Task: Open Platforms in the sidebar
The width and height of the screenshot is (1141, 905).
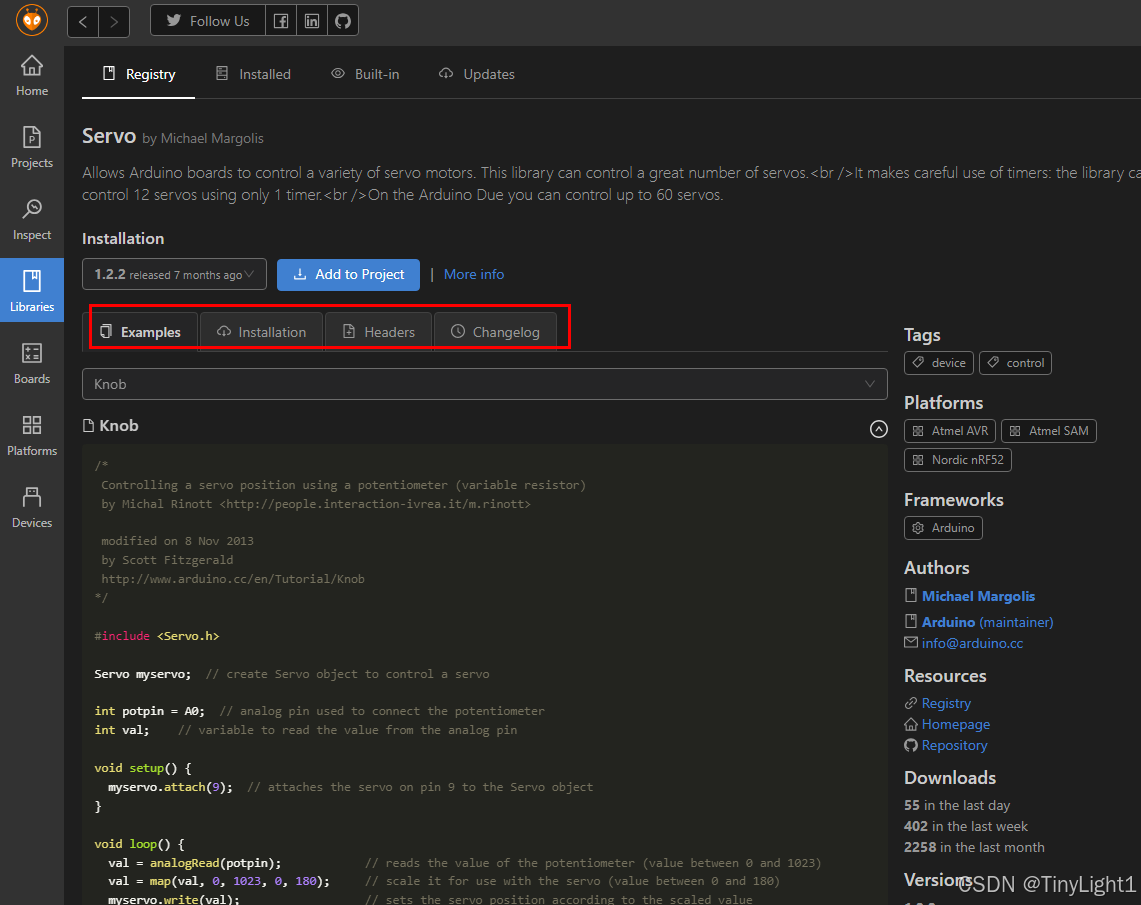Action: click(32, 436)
